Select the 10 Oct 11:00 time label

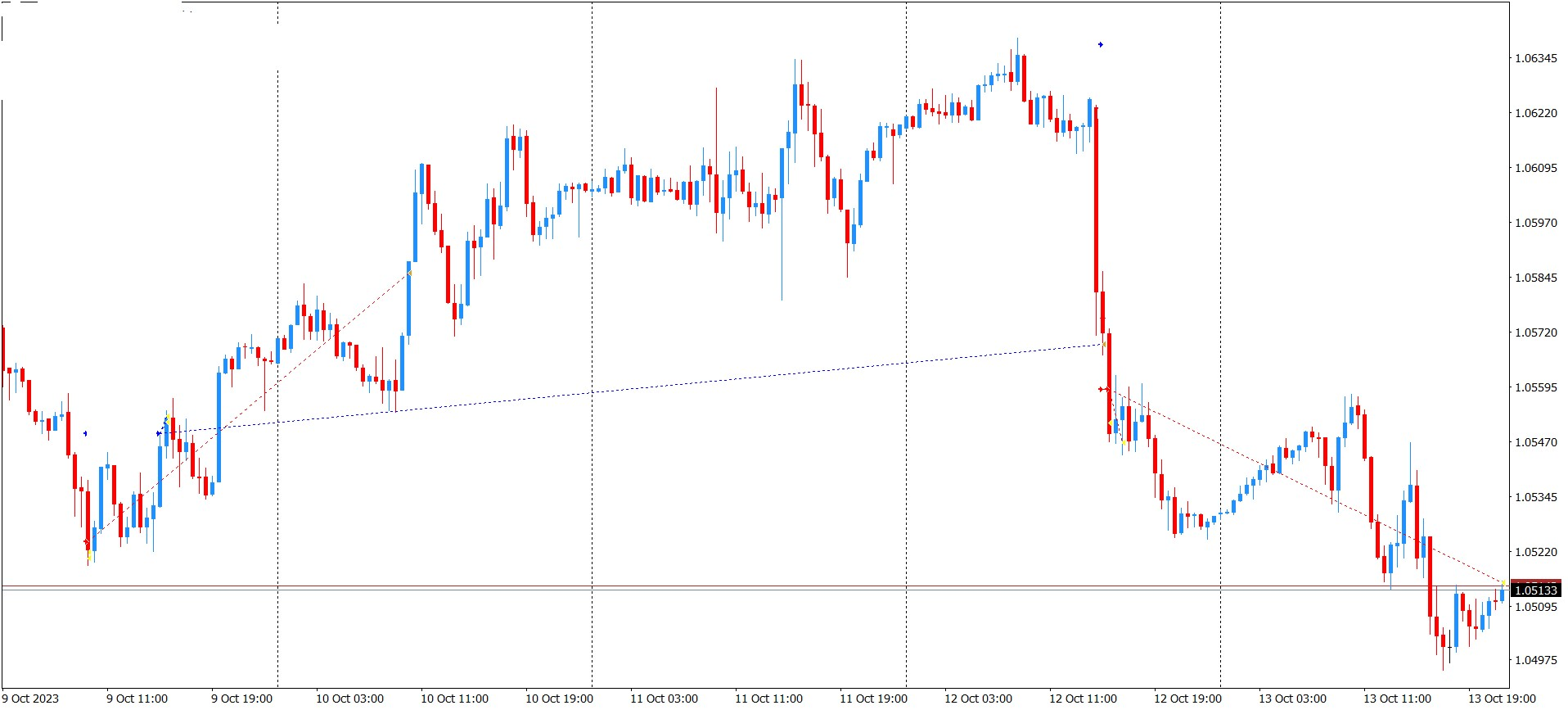click(x=454, y=699)
